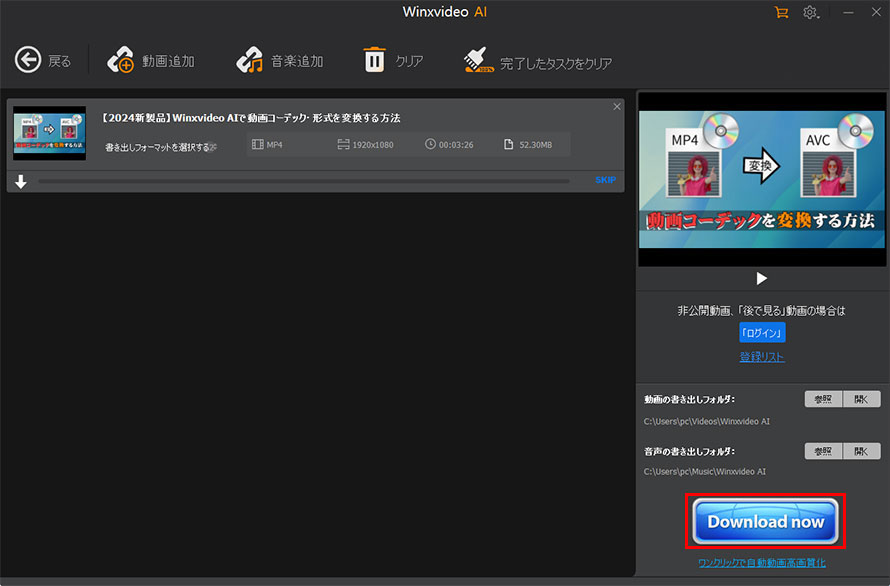Click the 動画追加 add video icon
Screen dimensions: 890x586
click(x=120, y=60)
